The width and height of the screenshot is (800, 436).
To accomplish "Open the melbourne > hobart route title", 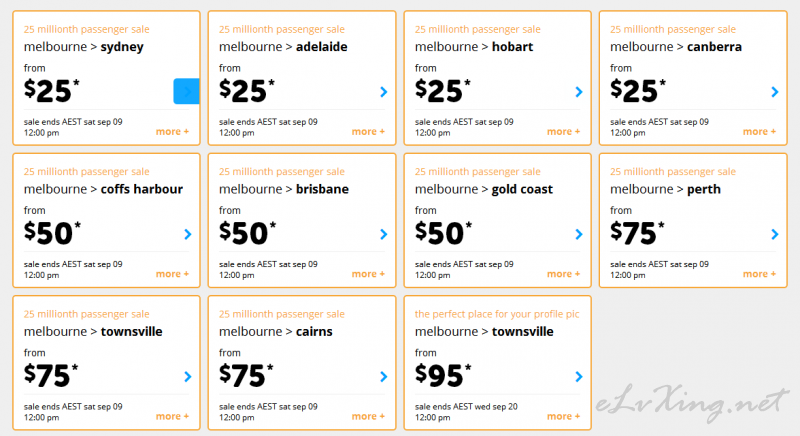I will click(474, 47).
